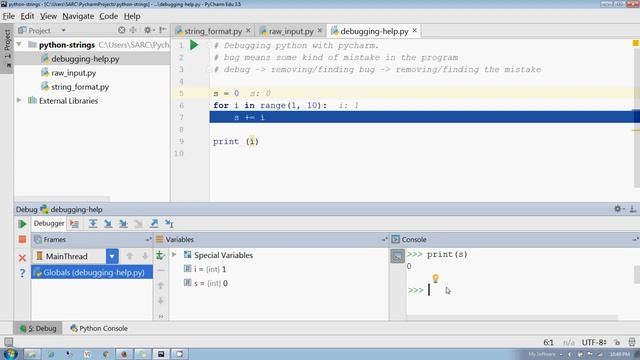Viewport: 640px width, 360px height.
Task: Collapse python-strings project folder
Action: [x=19, y=44]
